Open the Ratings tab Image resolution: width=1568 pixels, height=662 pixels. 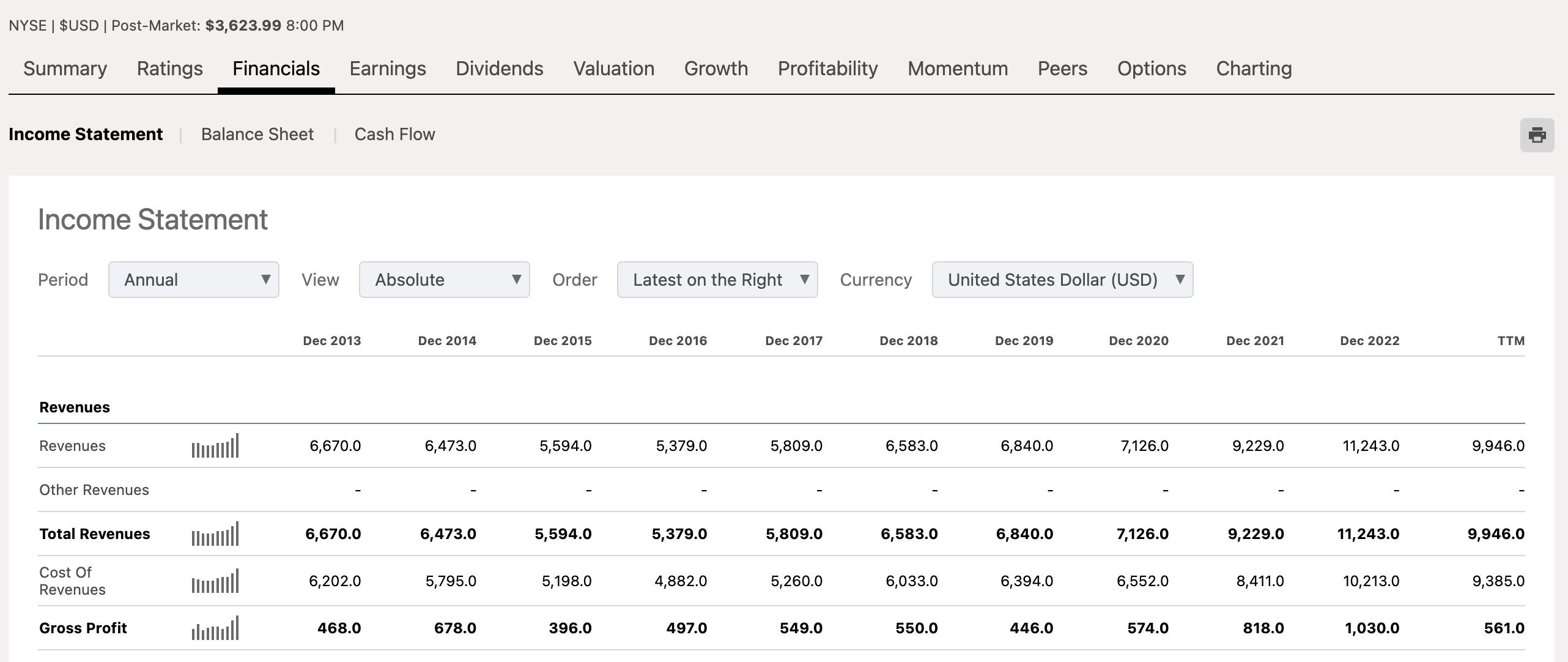169,69
